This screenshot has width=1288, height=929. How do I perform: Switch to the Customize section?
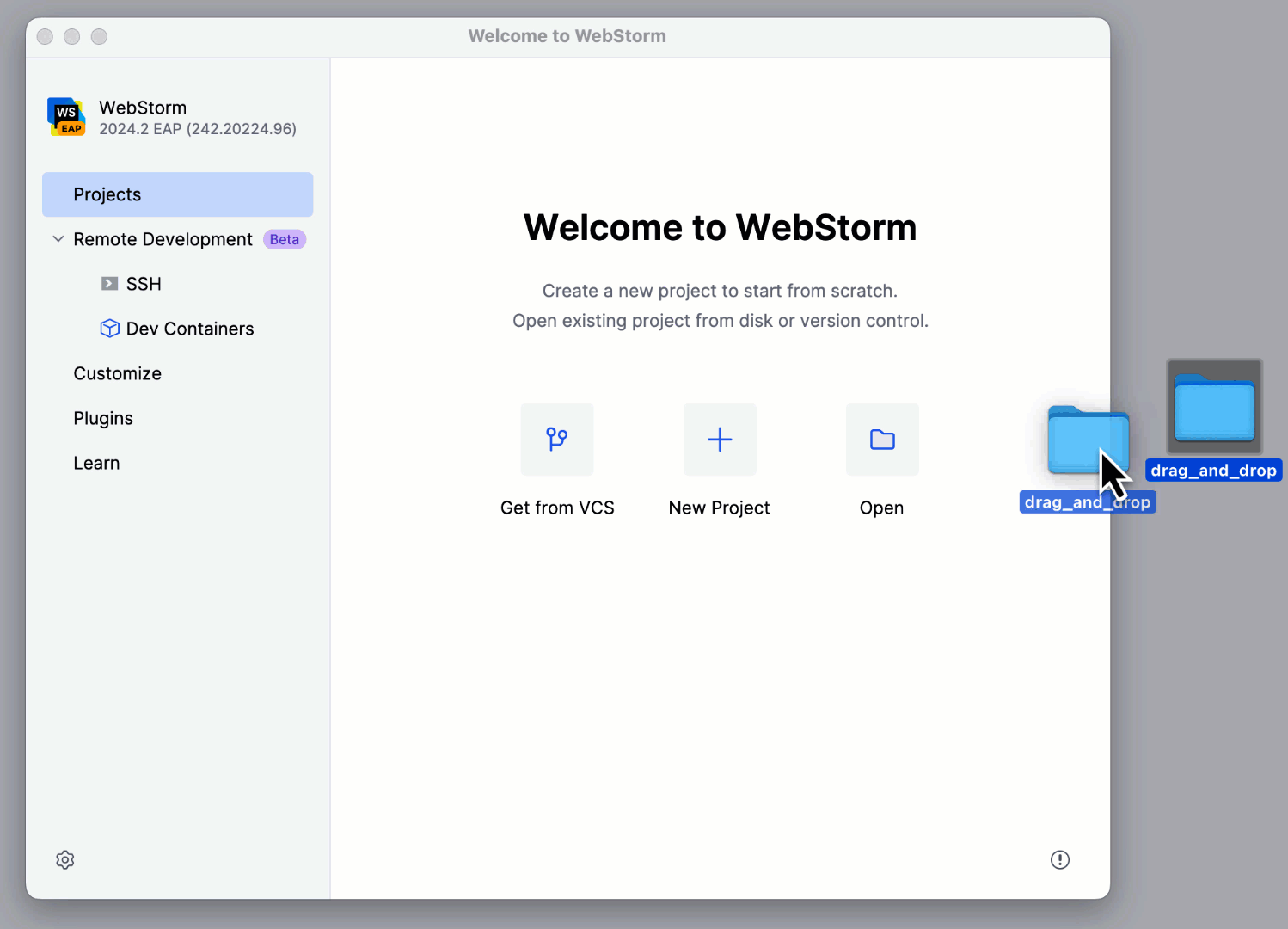117,373
